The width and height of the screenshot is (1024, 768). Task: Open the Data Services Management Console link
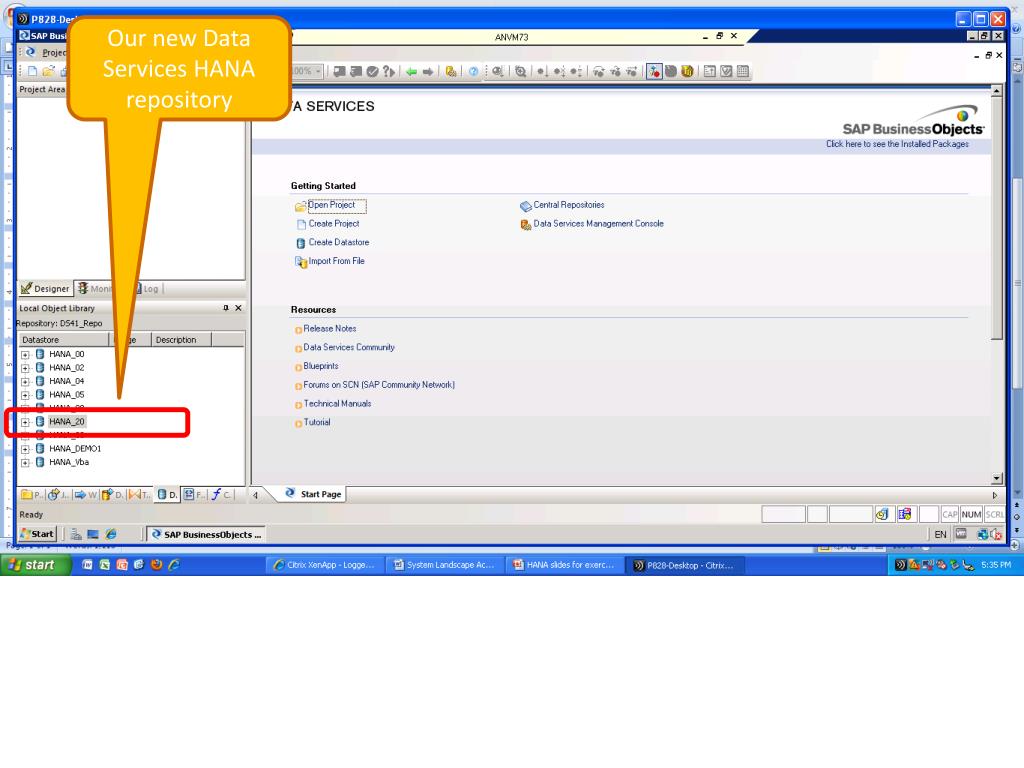coord(598,223)
